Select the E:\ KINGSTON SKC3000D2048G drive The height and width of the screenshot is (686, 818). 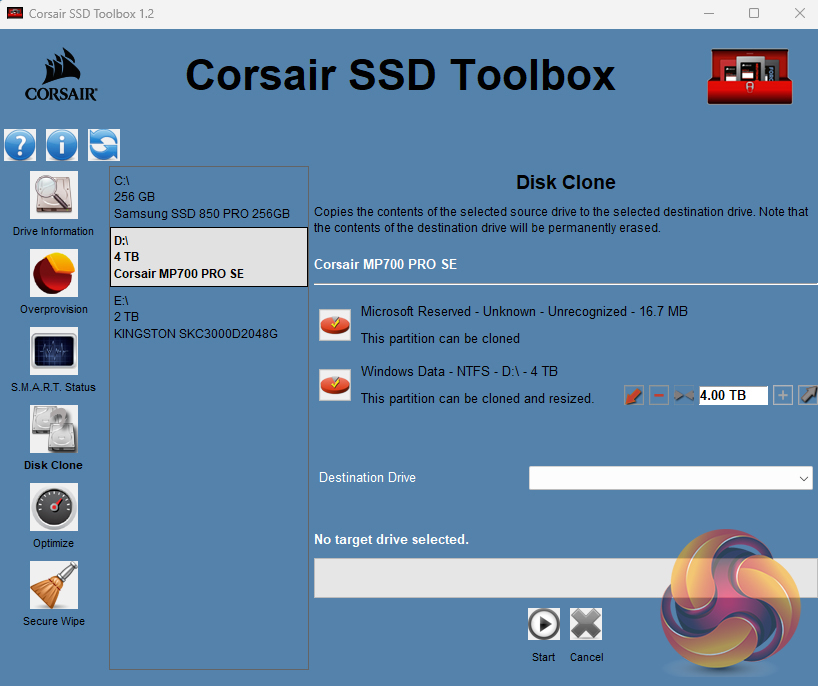[x=208, y=316]
